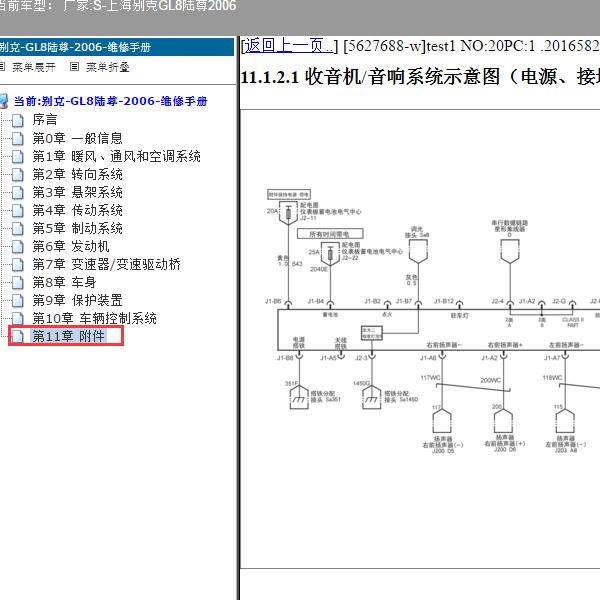Open 第6章 发动机 chapter
This screenshot has width=600, height=600.
coord(71,246)
